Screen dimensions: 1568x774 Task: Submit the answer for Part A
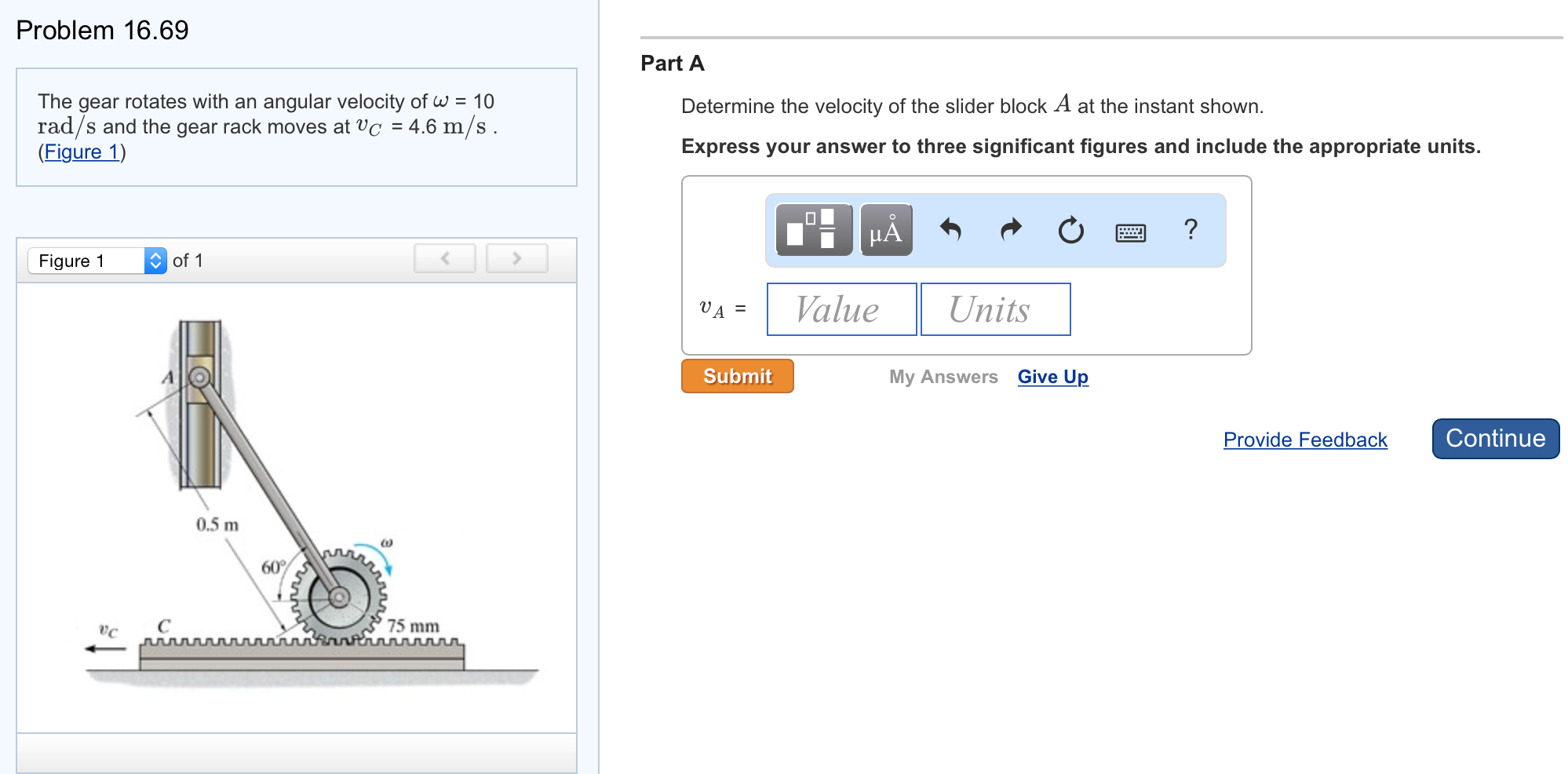[736, 376]
